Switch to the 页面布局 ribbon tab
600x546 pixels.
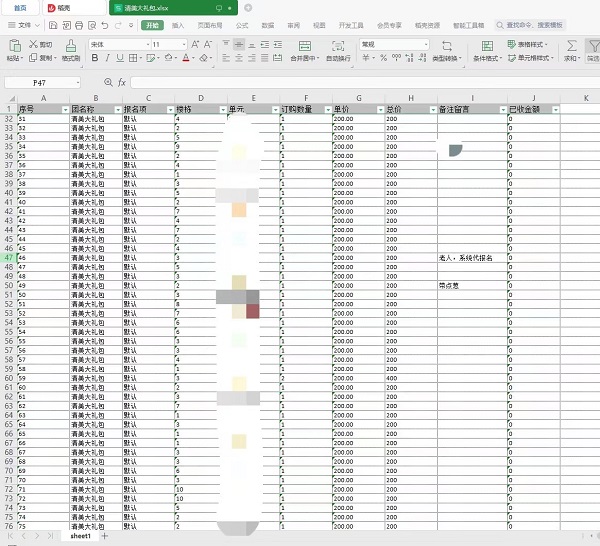[210, 26]
